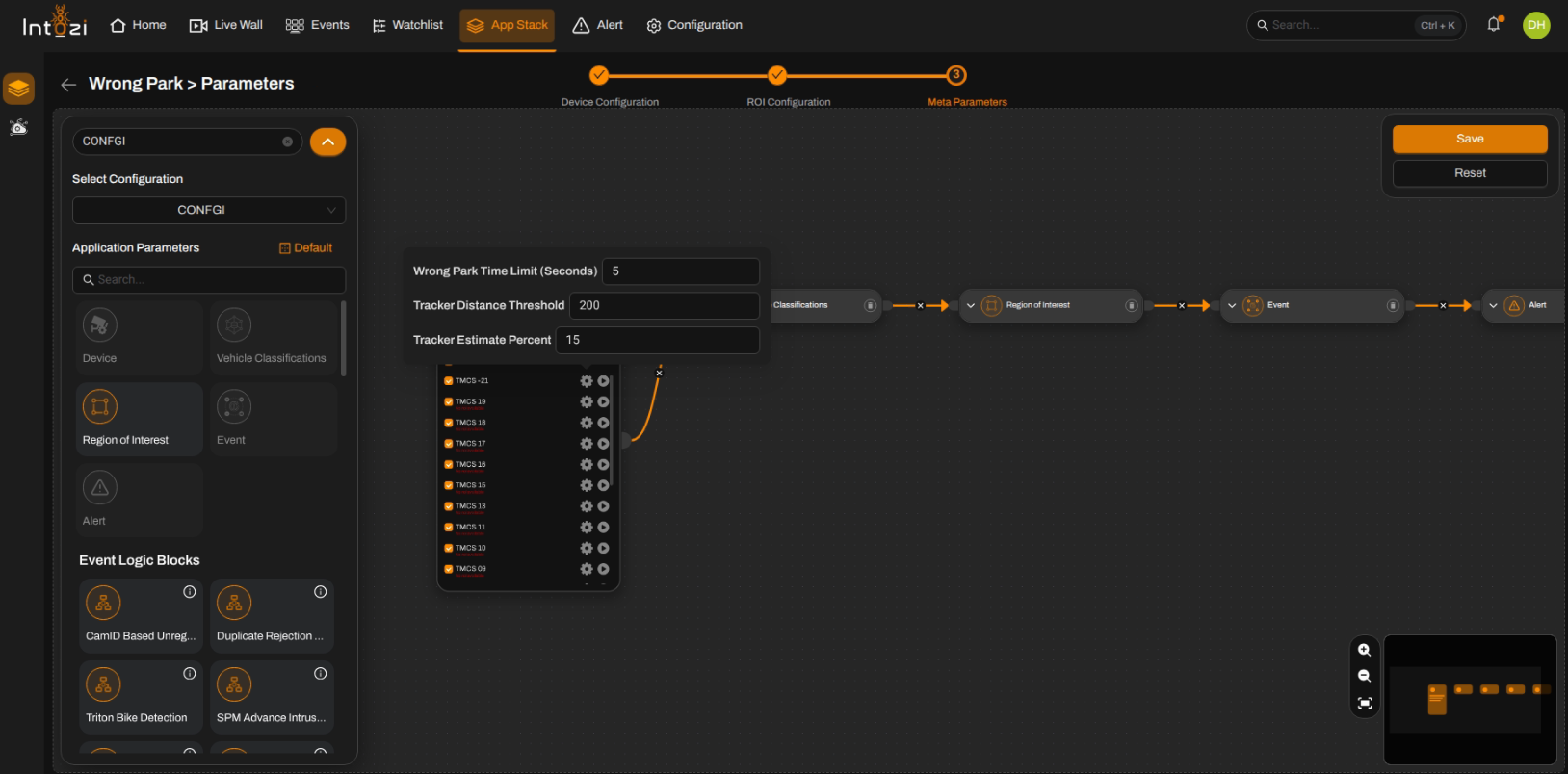Uncheck the TMCS 13 camera checkbox
Screen dimensions: 1568x774
[448, 506]
